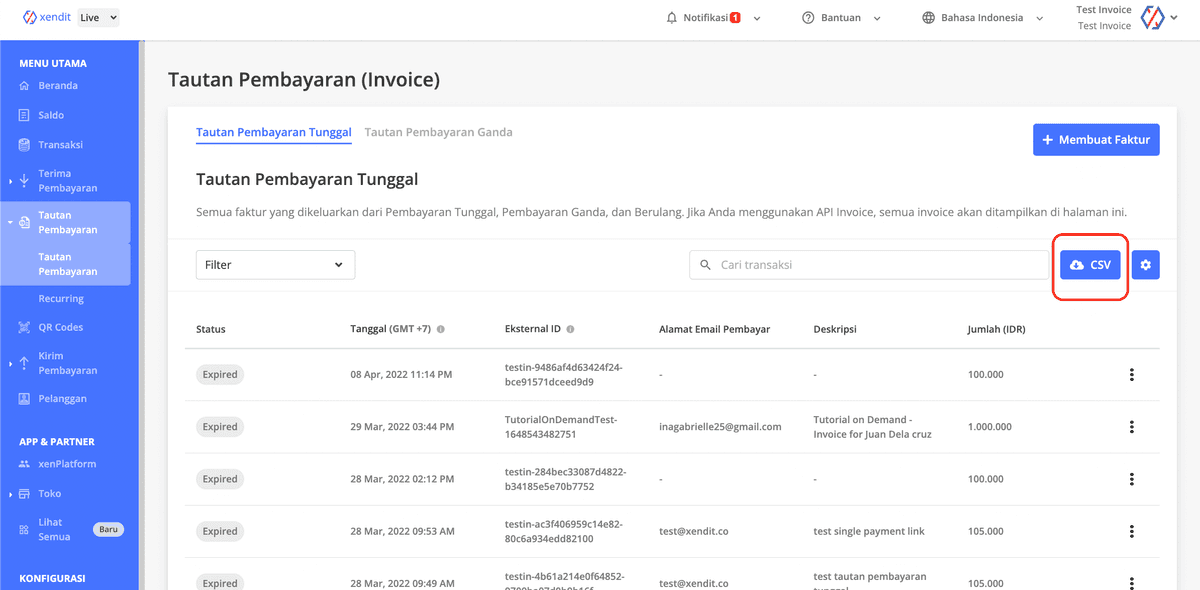
Task: Open three-dot menu for 100.000 invoice from 08 Apr
Action: 1131,375
